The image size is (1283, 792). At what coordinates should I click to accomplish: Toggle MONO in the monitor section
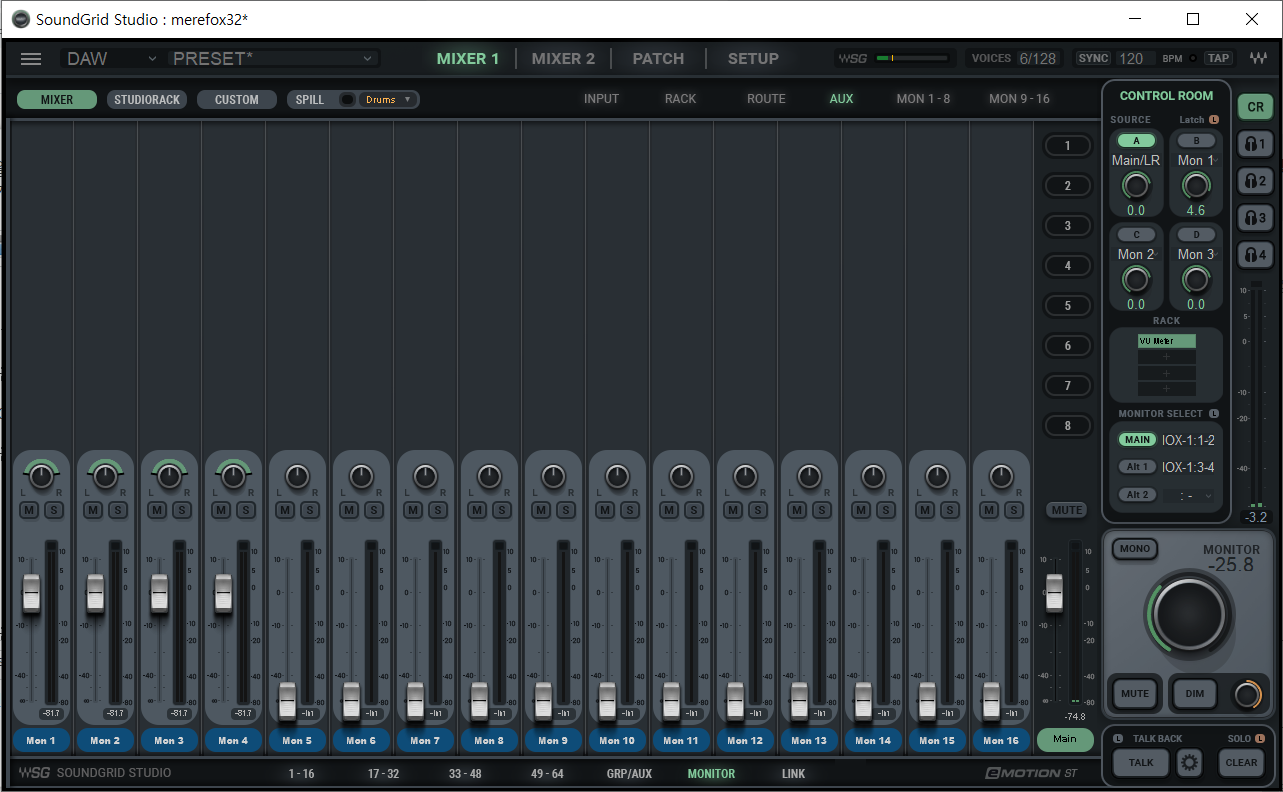tap(1135, 549)
